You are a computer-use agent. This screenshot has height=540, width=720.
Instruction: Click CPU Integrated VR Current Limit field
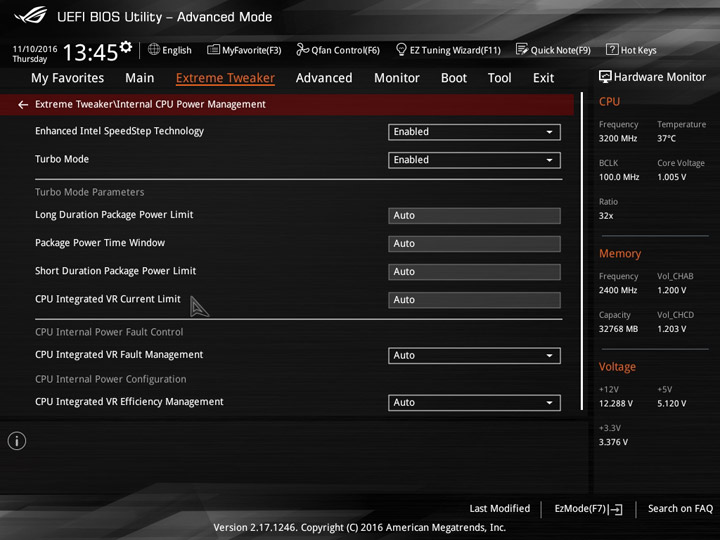[x=474, y=300]
